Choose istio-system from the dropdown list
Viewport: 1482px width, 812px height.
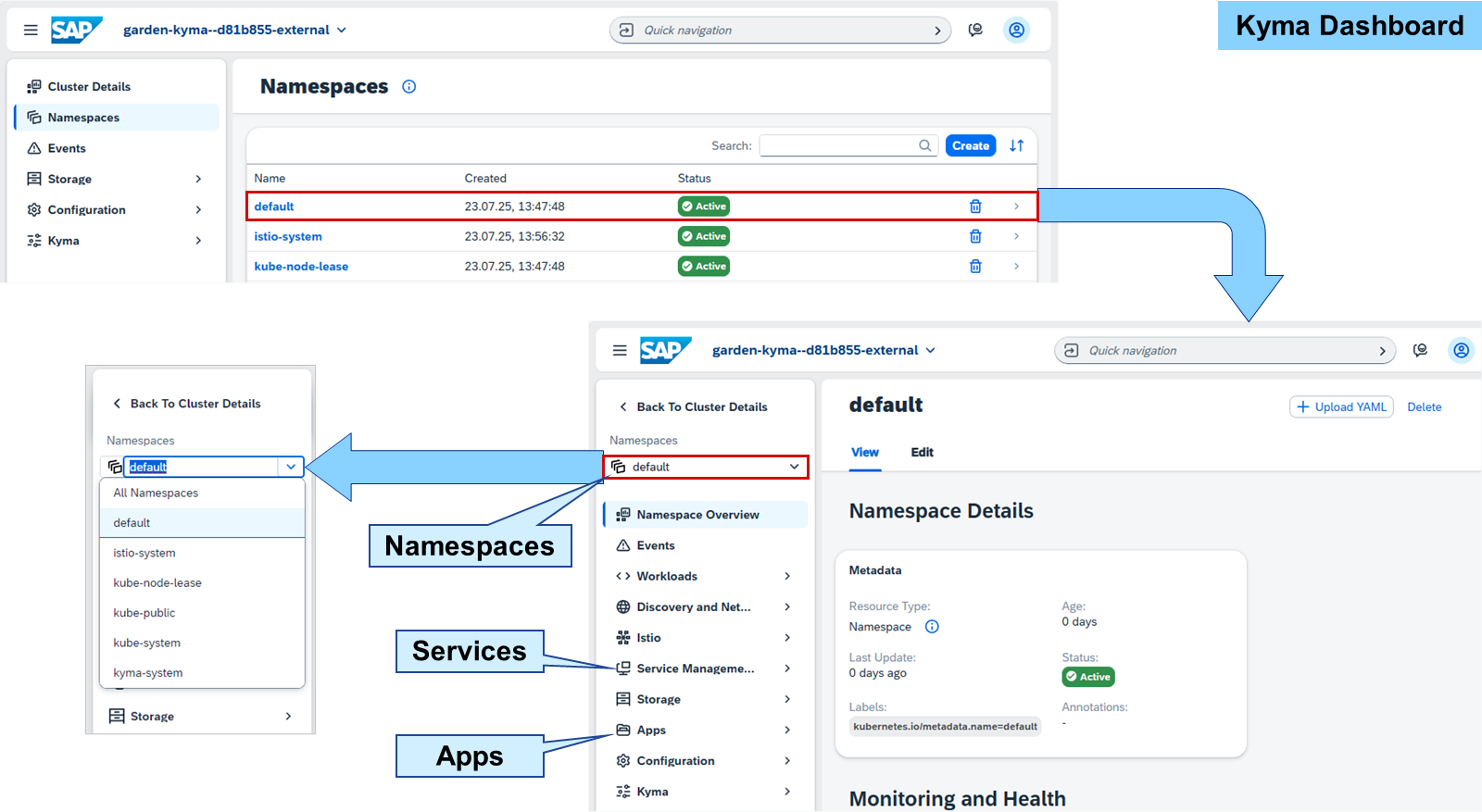[202, 553]
